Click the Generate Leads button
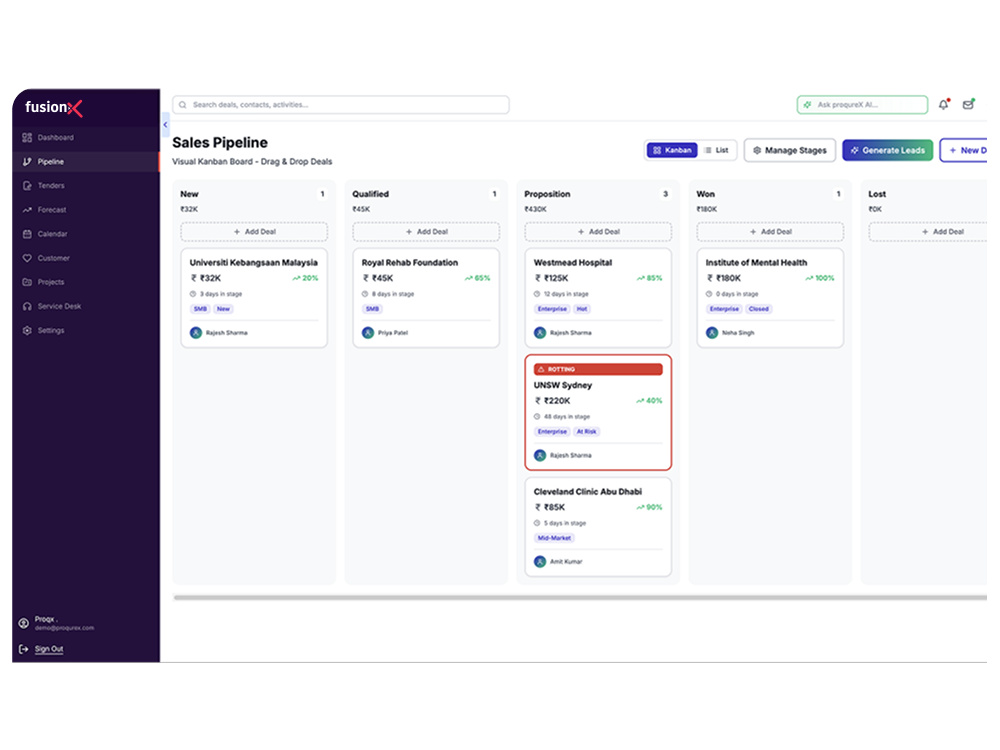Viewport: 1000px width, 750px height. [x=887, y=151]
